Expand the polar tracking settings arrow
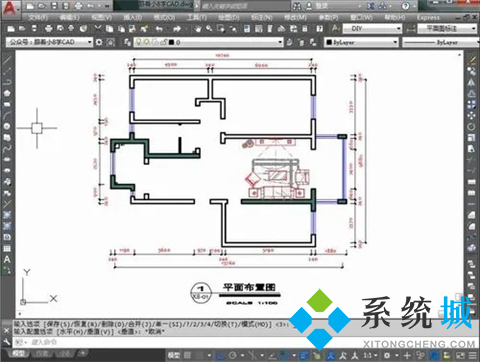 click(x=242, y=356)
